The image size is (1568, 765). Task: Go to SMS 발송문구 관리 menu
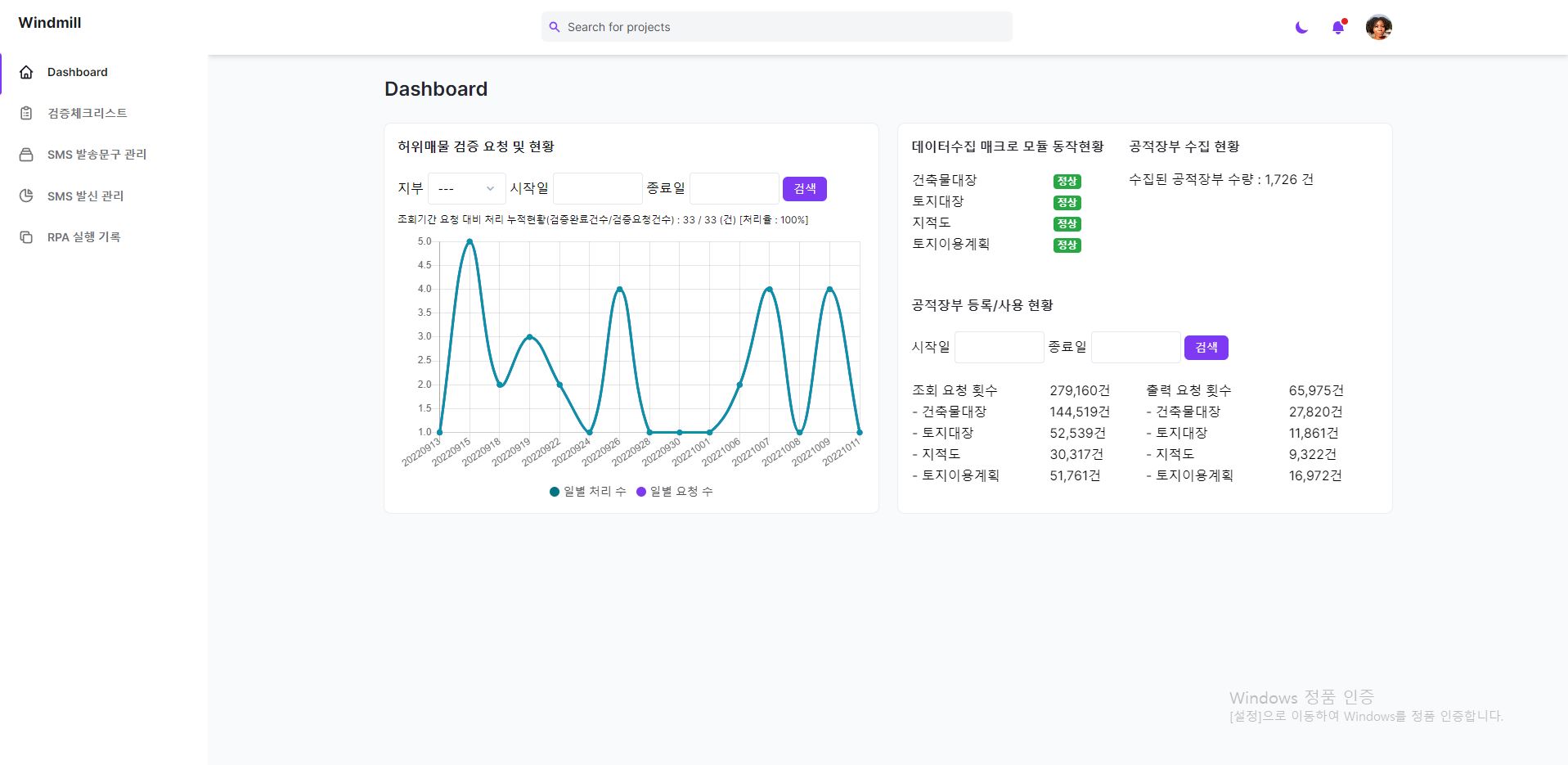coord(97,155)
